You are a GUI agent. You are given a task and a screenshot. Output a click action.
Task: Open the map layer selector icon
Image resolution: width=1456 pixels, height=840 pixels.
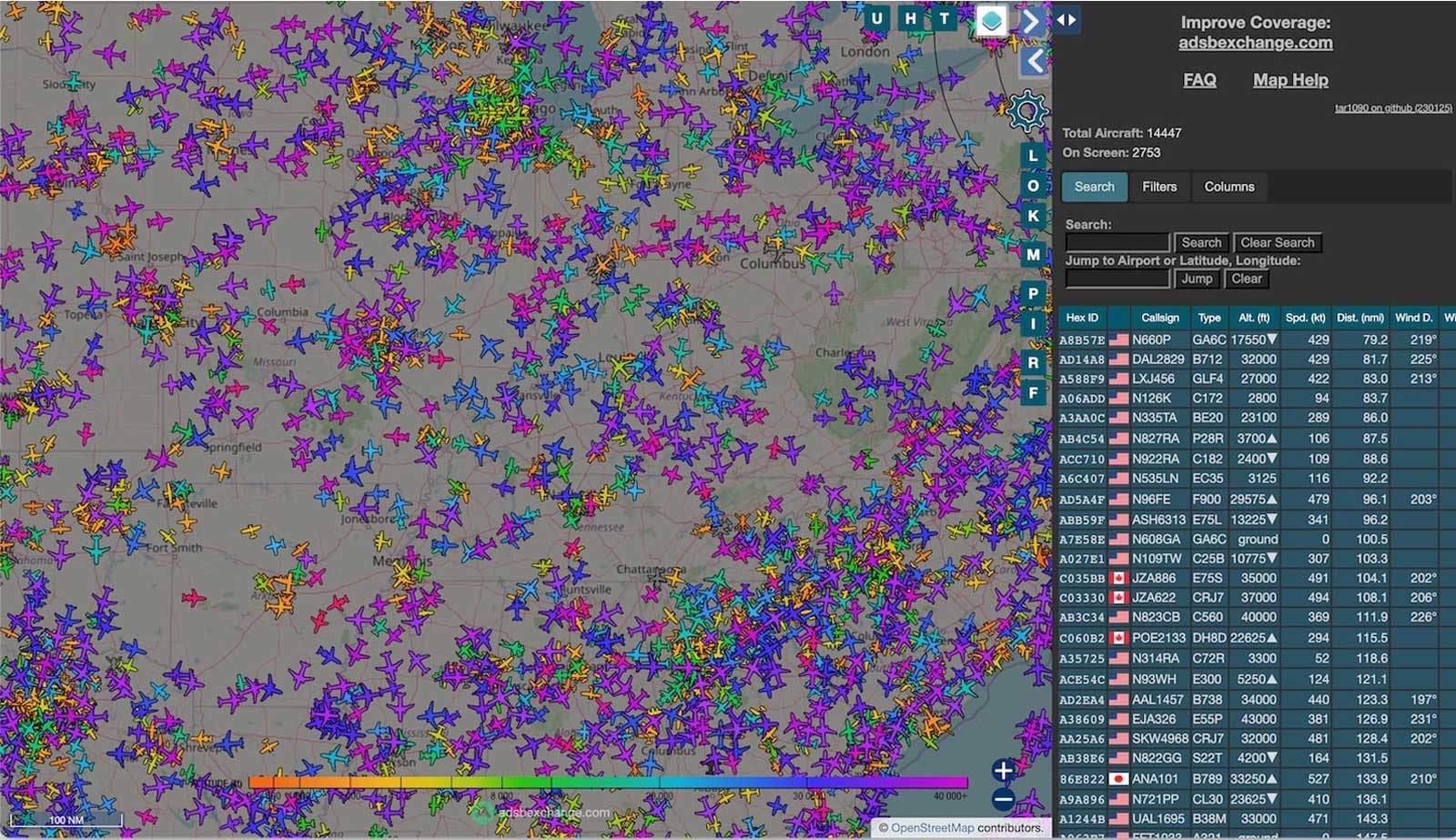click(991, 20)
